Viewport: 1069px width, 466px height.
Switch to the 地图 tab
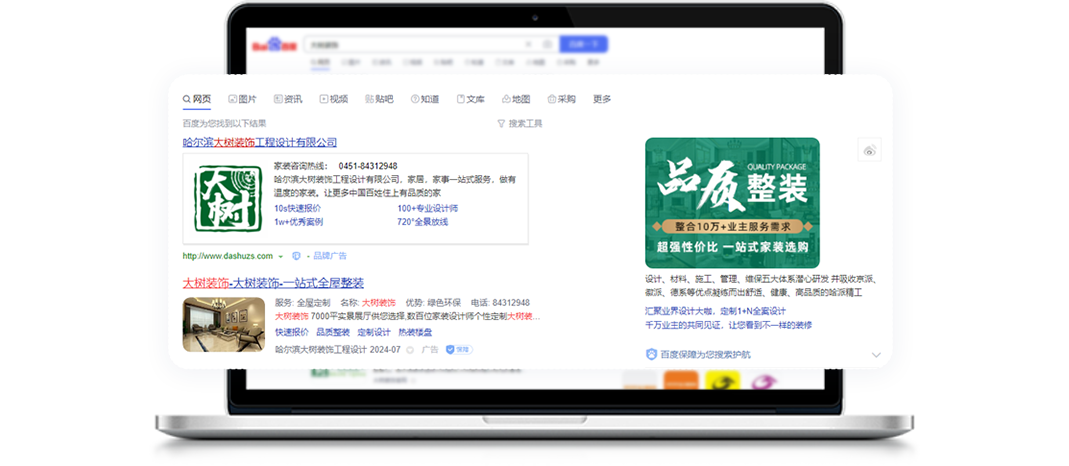[516, 99]
